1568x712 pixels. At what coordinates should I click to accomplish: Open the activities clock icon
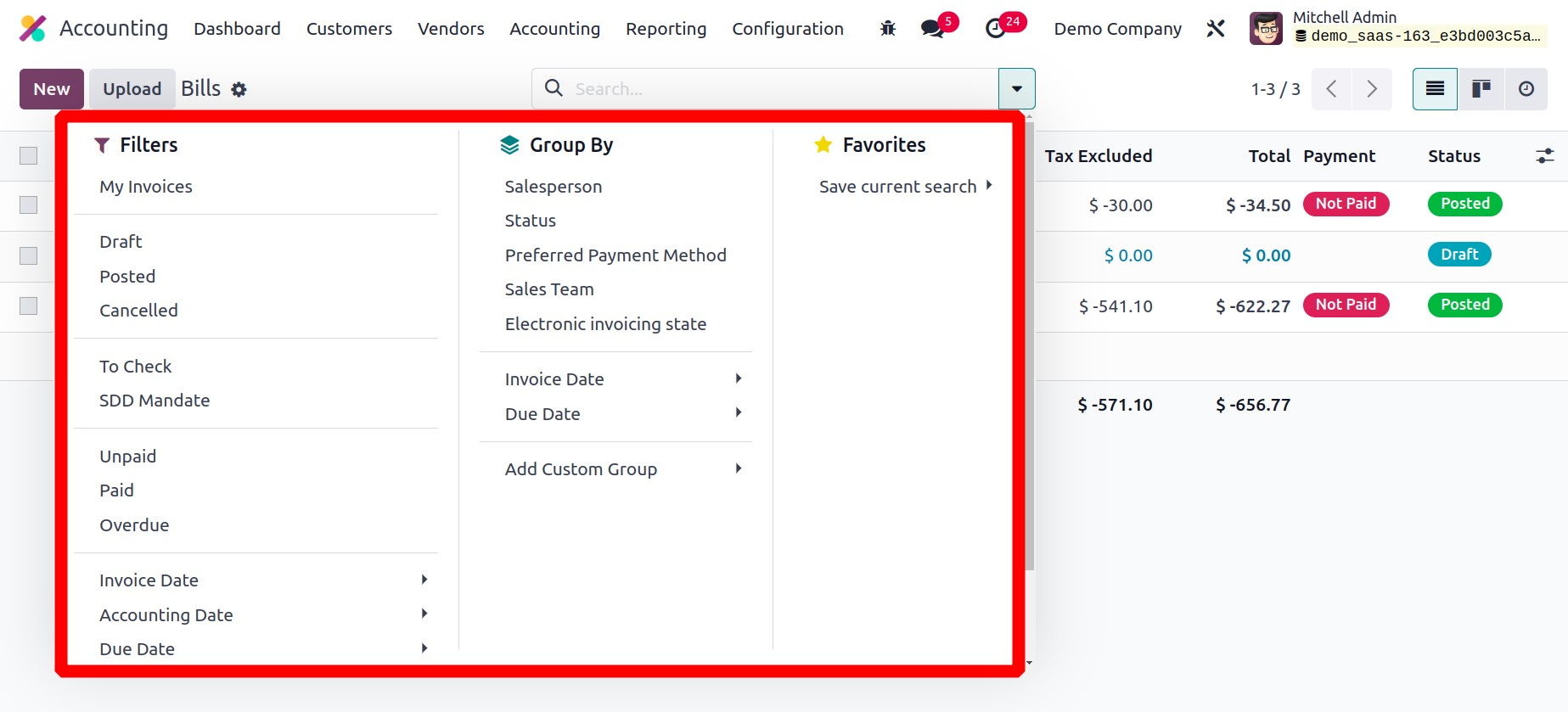(x=995, y=29)
